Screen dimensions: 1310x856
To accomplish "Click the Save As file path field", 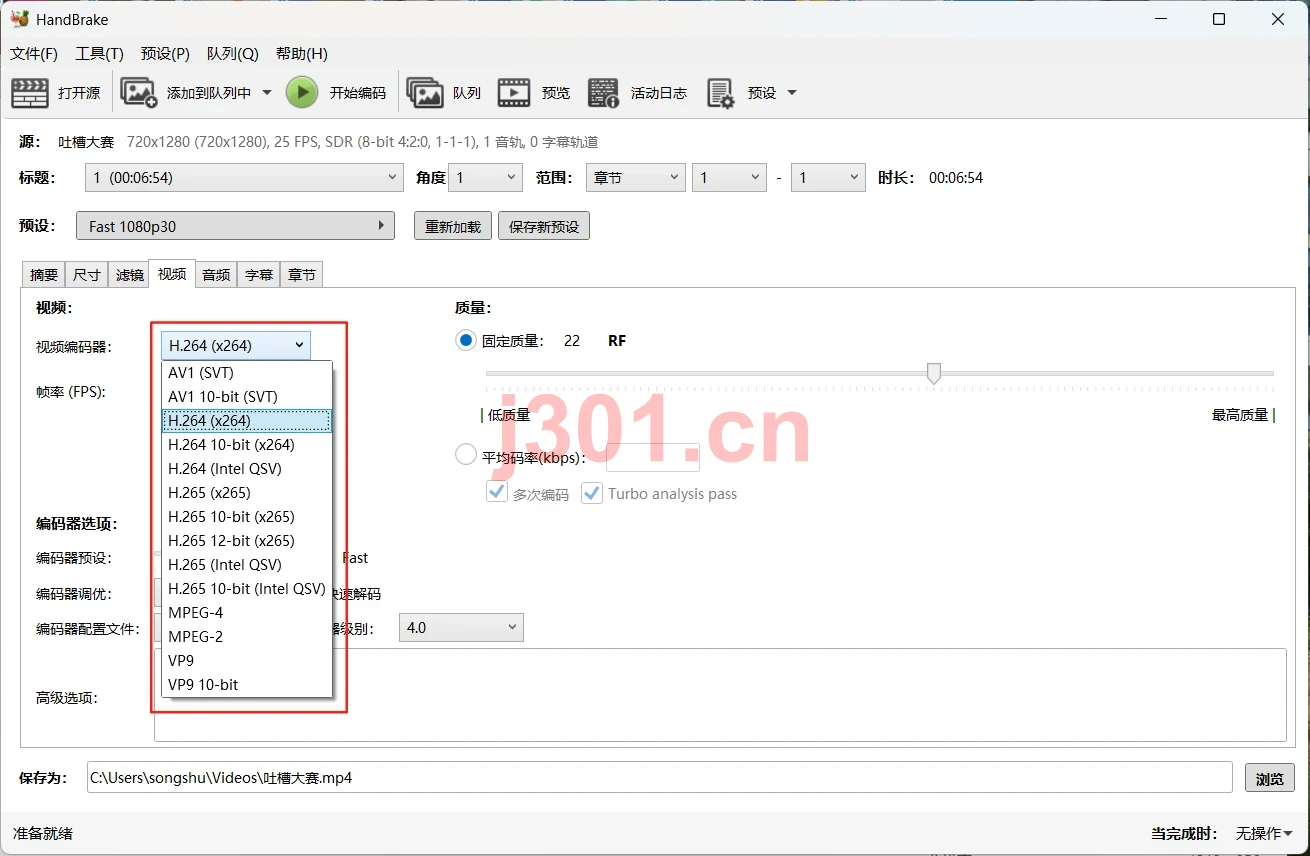I will [659, 777].
